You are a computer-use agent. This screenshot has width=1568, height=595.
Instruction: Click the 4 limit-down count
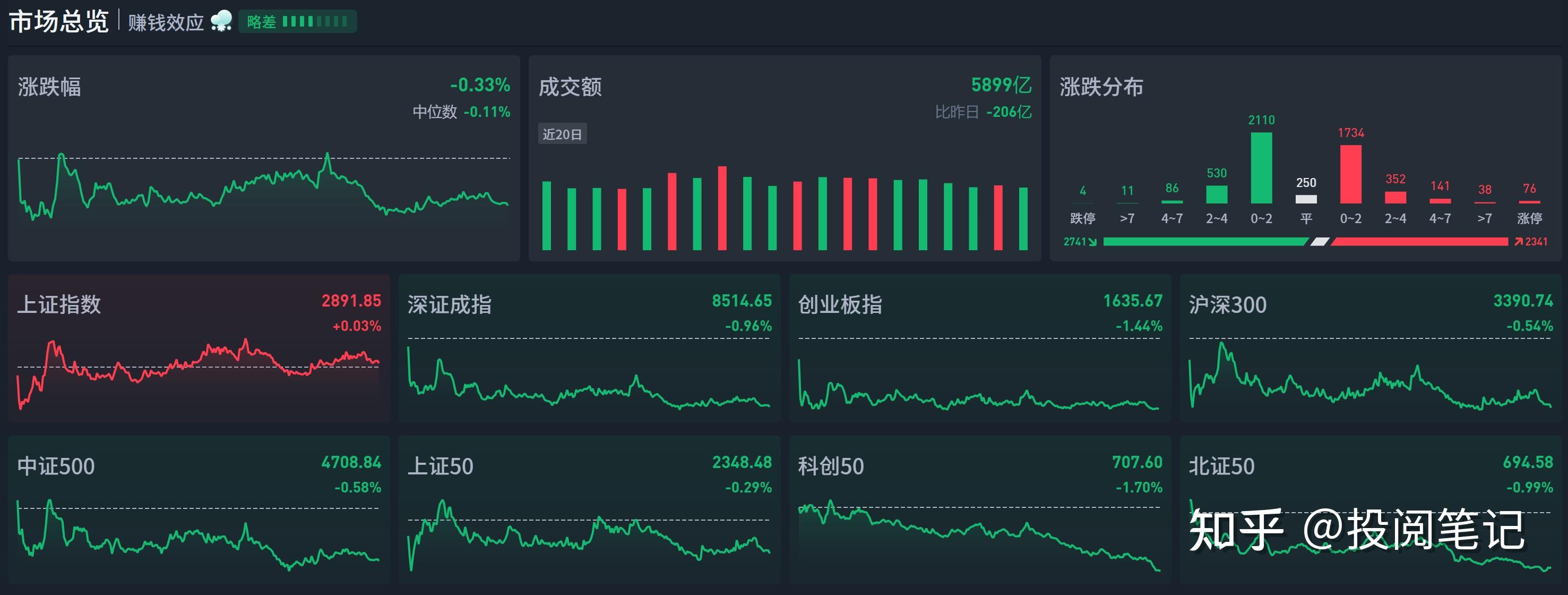coord(1083,191)
